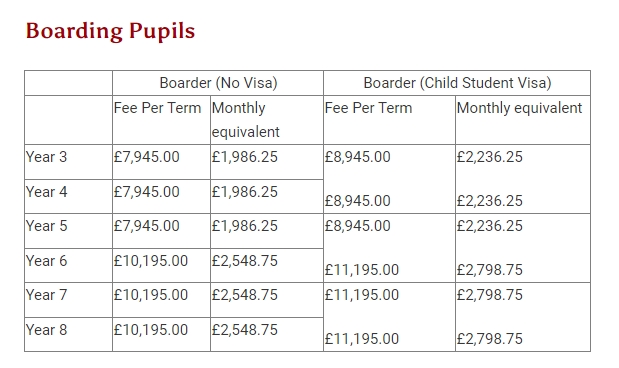Select Year 3 no-visa monthly £1,986.25
The height and width of the screenshot is (368, 619).
click(x=245, y=157)
